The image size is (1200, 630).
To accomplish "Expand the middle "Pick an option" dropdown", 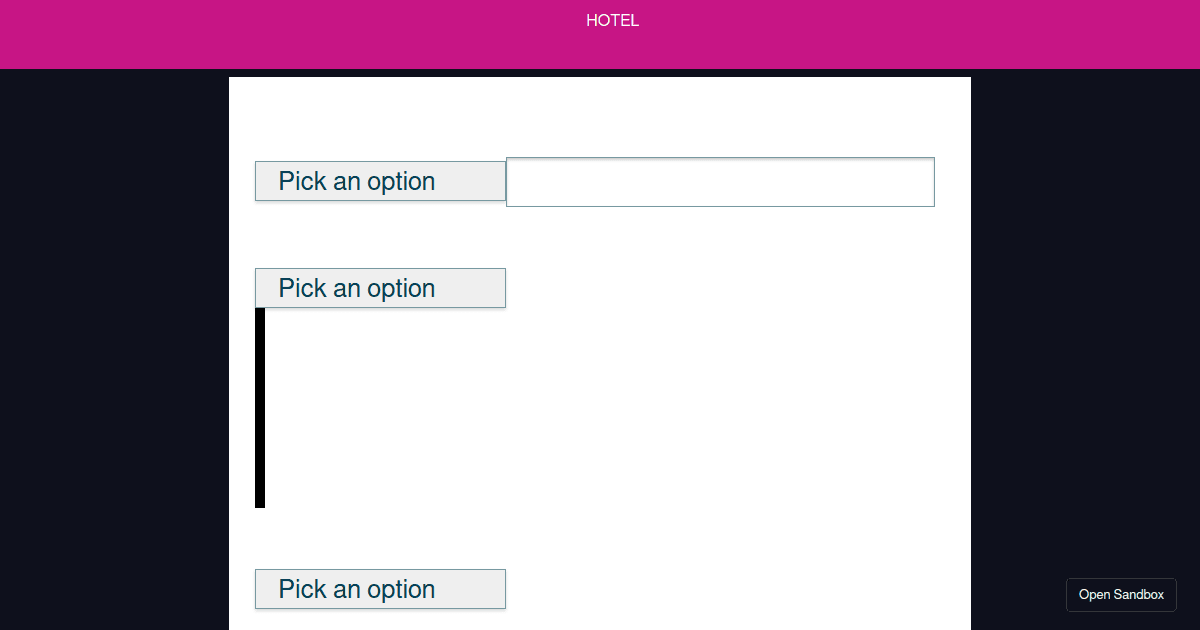I will (380, 288).
